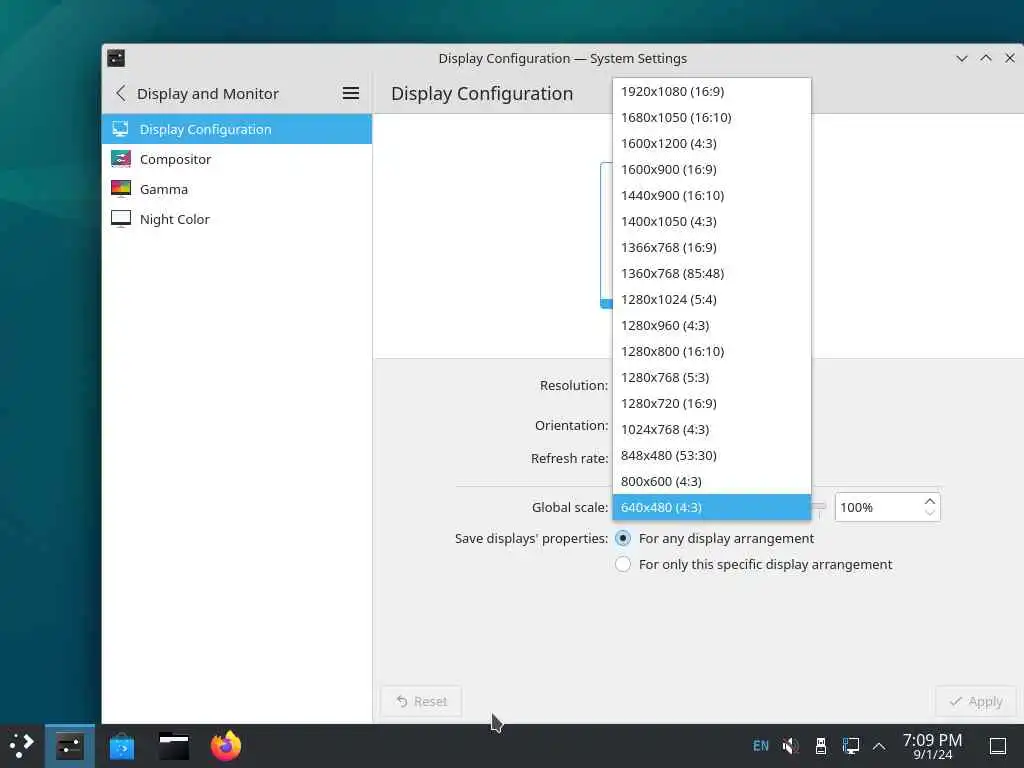Close the System Settings window

pos(1010,58)
